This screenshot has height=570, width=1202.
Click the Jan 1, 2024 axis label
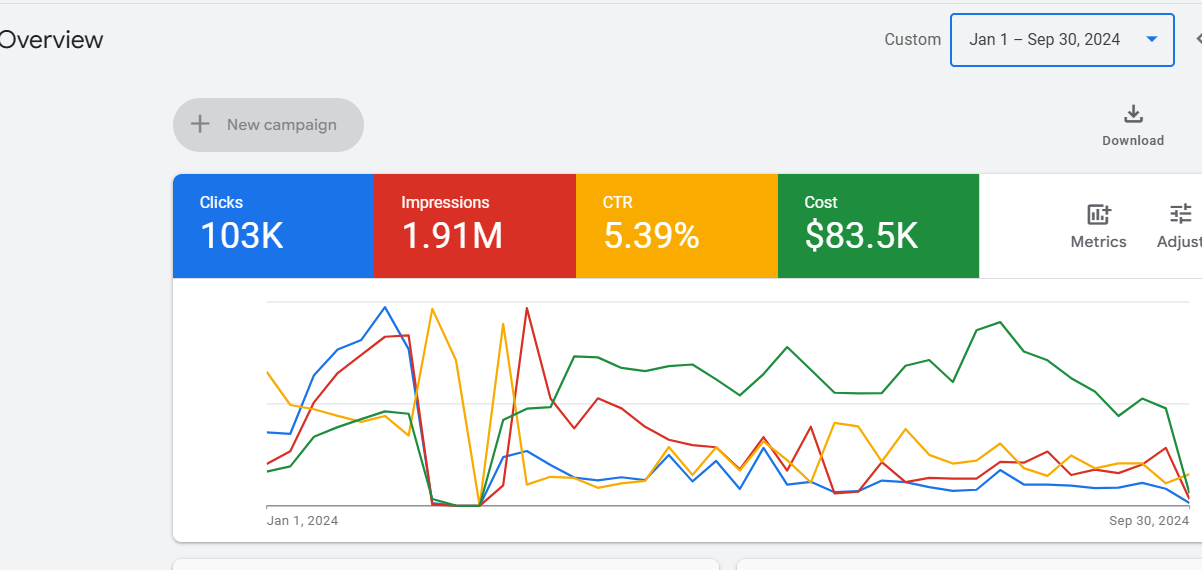(302, 521)
